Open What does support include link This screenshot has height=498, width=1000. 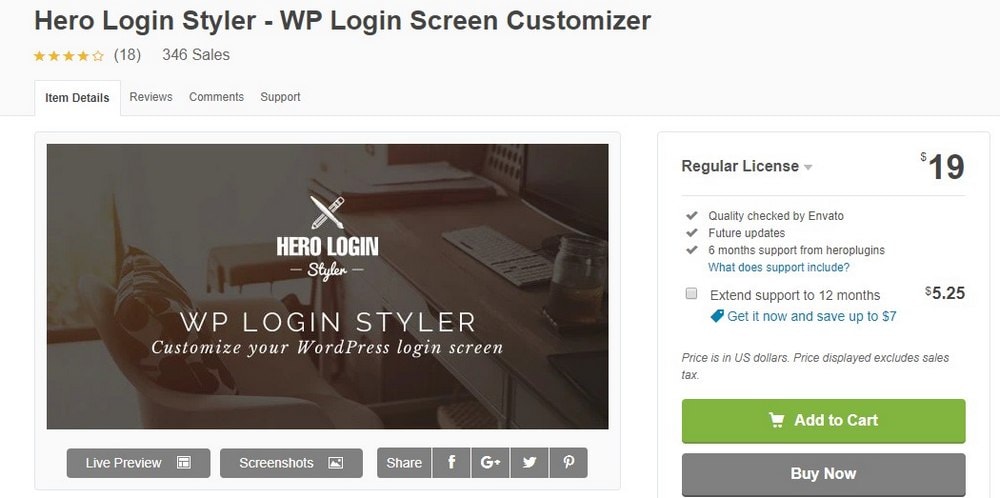tap(779, 267)
